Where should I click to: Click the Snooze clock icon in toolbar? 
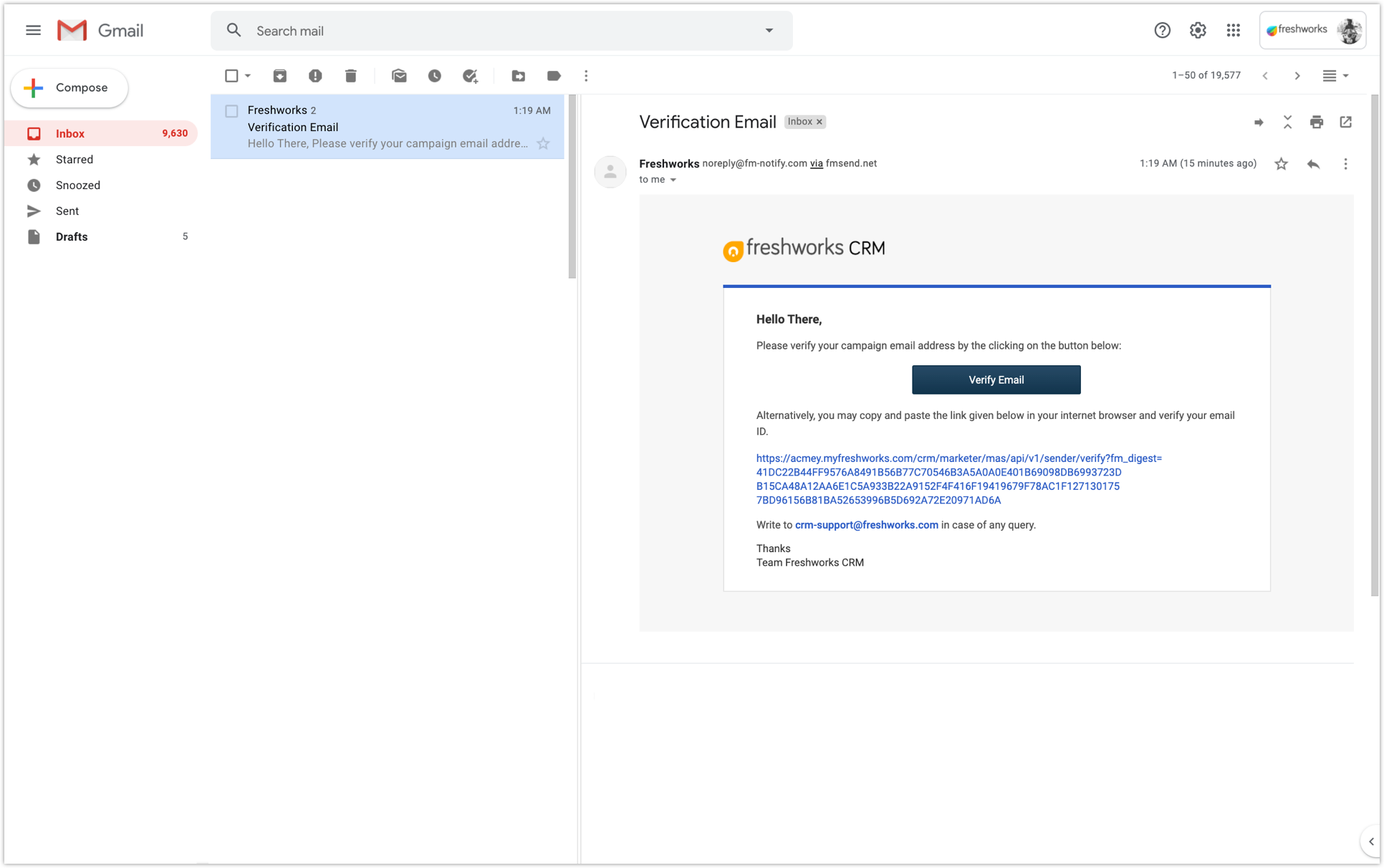[x=435, y=76]
